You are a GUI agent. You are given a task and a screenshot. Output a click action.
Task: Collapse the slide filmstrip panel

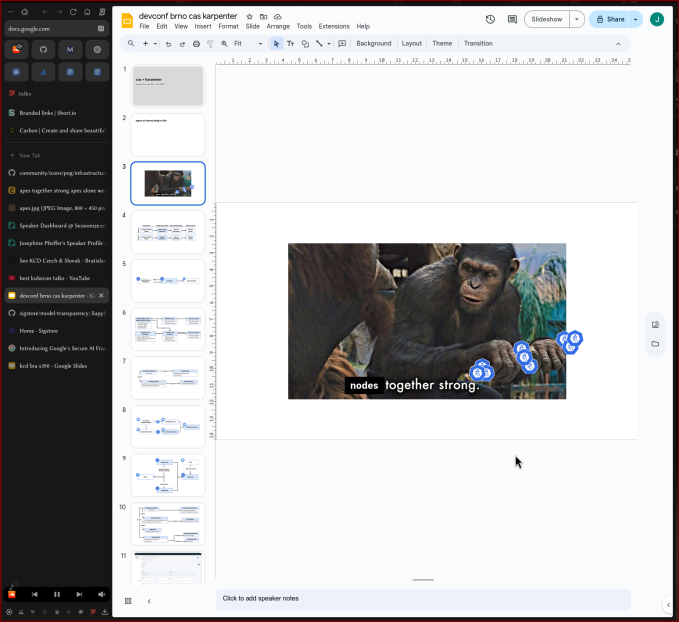(x=149, y=601)
